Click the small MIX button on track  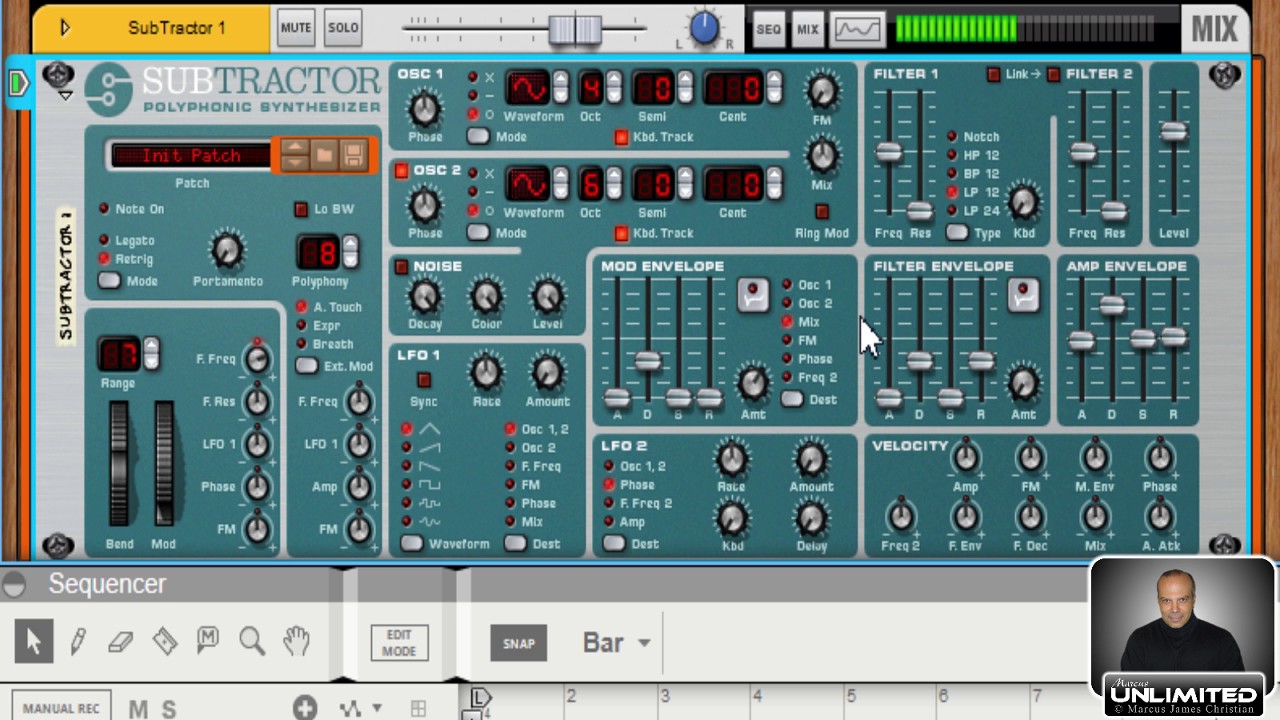click(807, 29)
